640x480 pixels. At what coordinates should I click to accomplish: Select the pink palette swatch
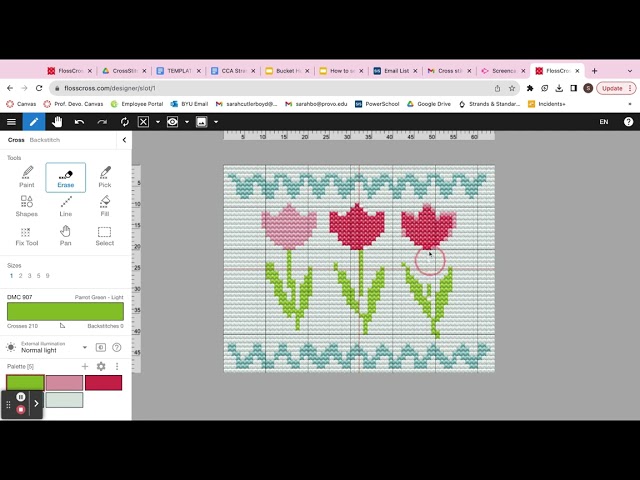click(64, 383)
